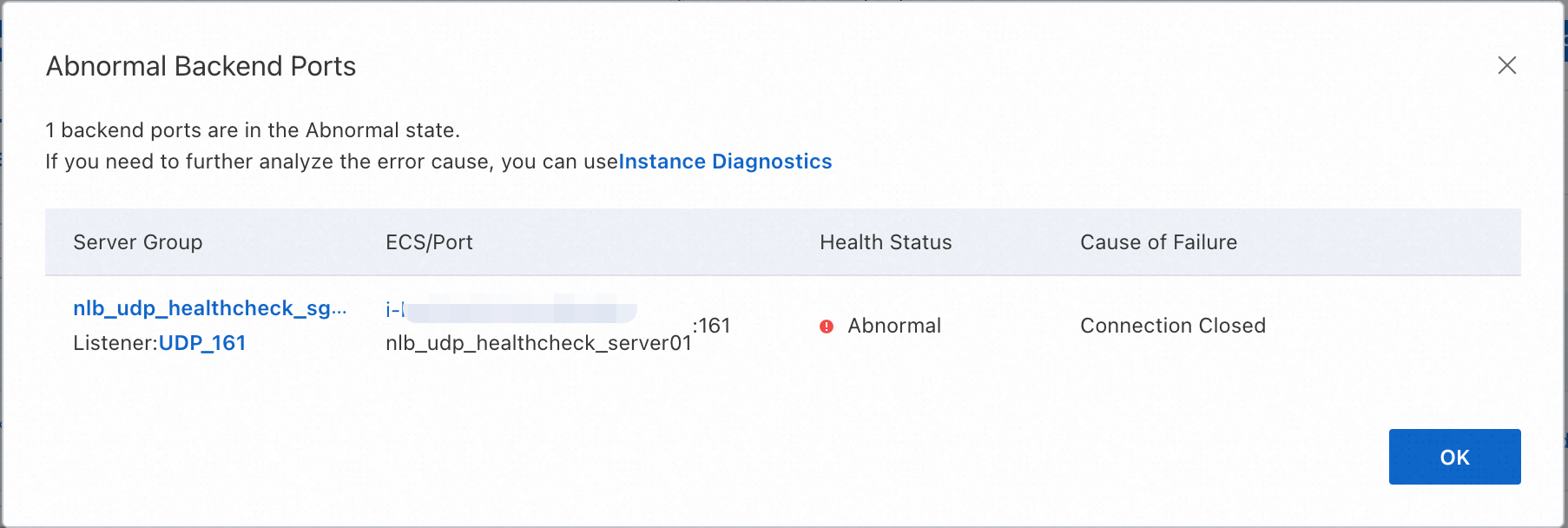Click the blurred portion of the instance ID
Image resolution: width=1568 pixels, height=528 pixels.
[x=521, y=308]
